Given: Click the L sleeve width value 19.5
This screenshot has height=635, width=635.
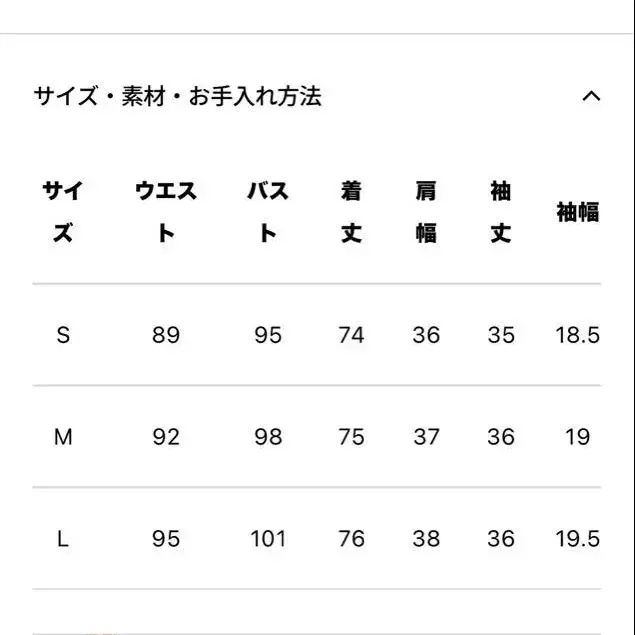Looking at the screenshot, I should tap(577, 539).
